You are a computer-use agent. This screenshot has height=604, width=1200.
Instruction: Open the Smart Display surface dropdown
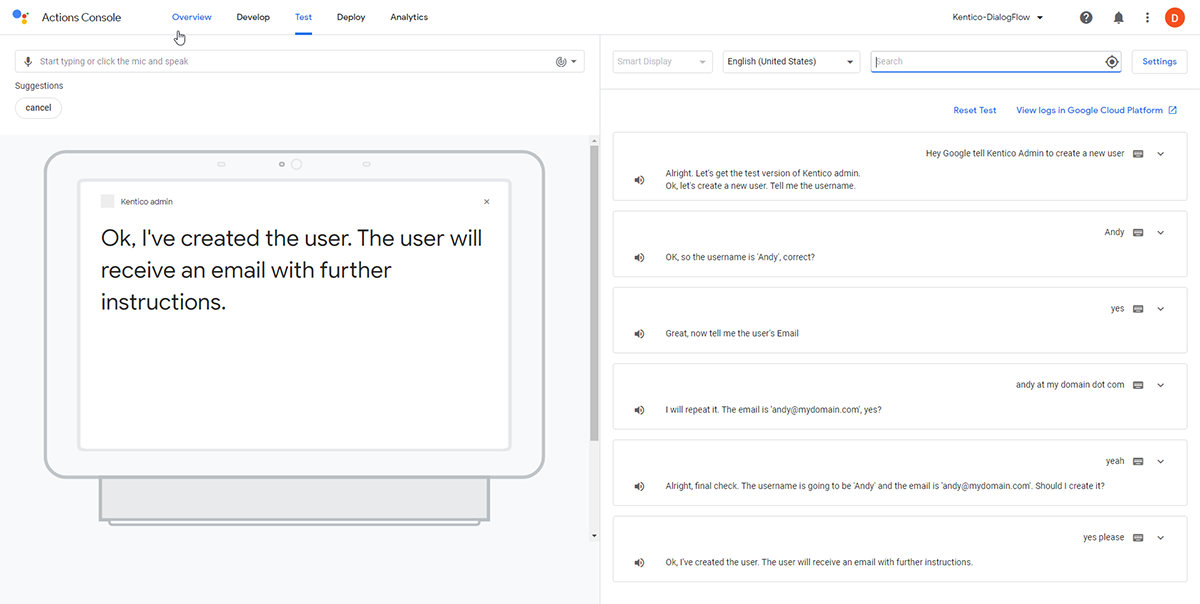click(663, 62)
